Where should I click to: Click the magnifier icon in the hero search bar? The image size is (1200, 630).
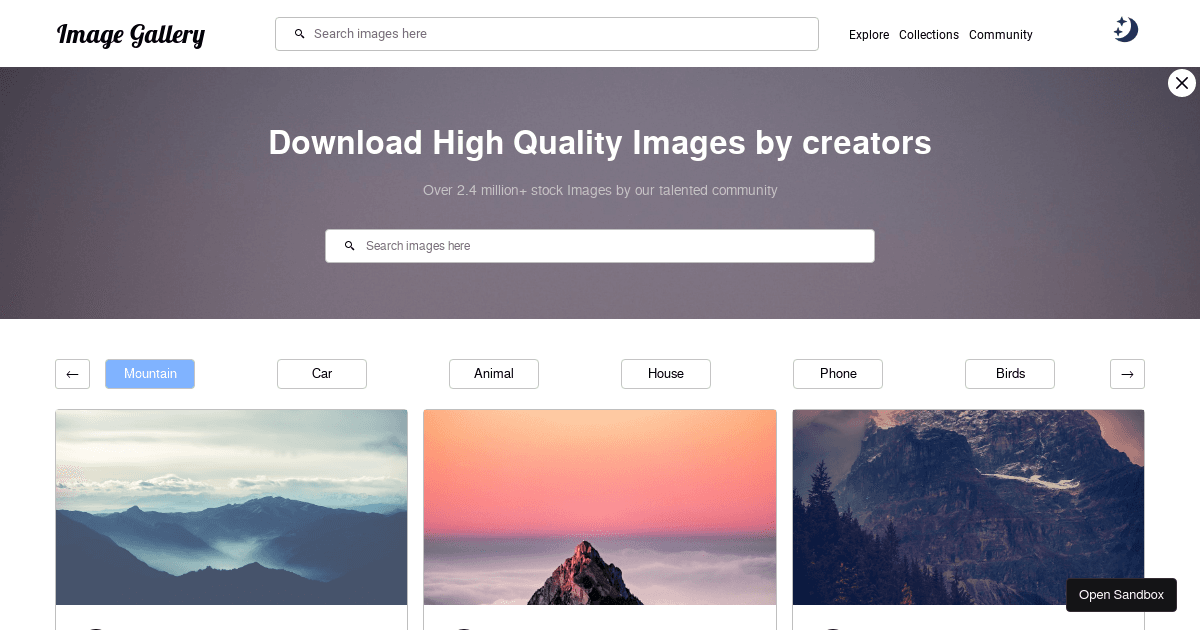pyautogui.click(x=349, y=245)
